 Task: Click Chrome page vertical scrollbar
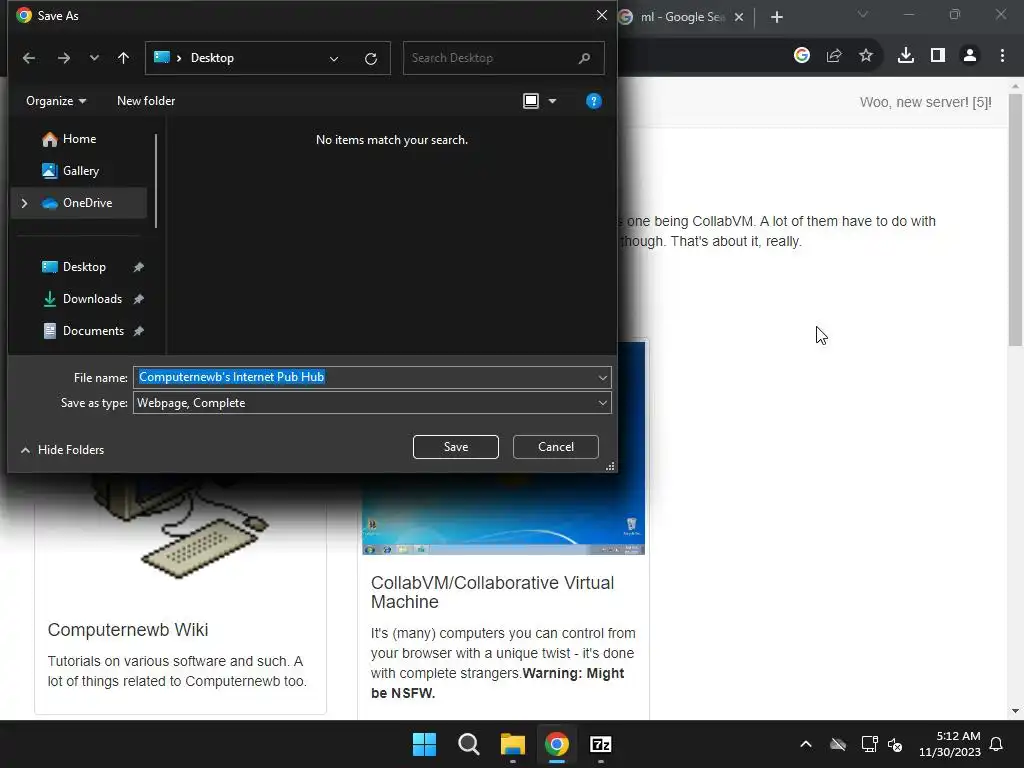pyautogui.click(x=1015, y=219)
